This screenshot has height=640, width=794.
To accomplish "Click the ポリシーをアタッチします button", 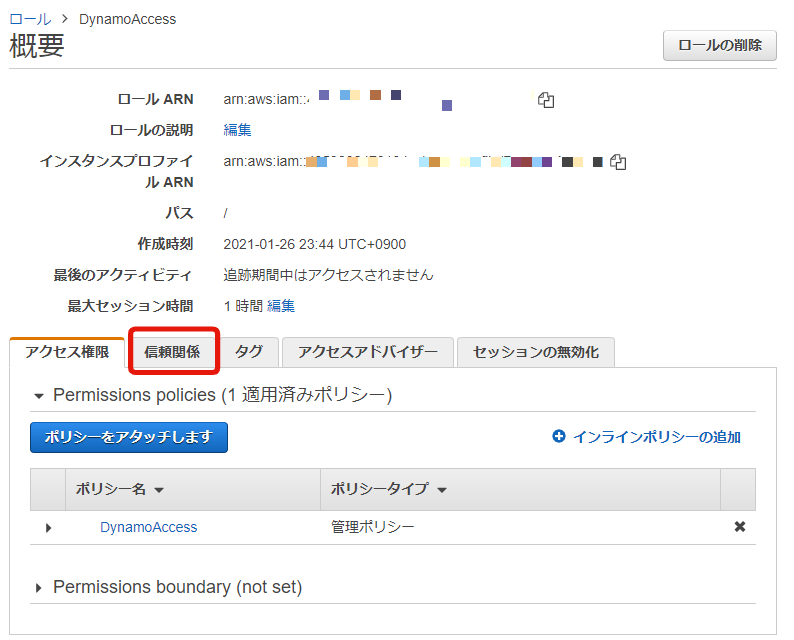I will coord(129,437).
